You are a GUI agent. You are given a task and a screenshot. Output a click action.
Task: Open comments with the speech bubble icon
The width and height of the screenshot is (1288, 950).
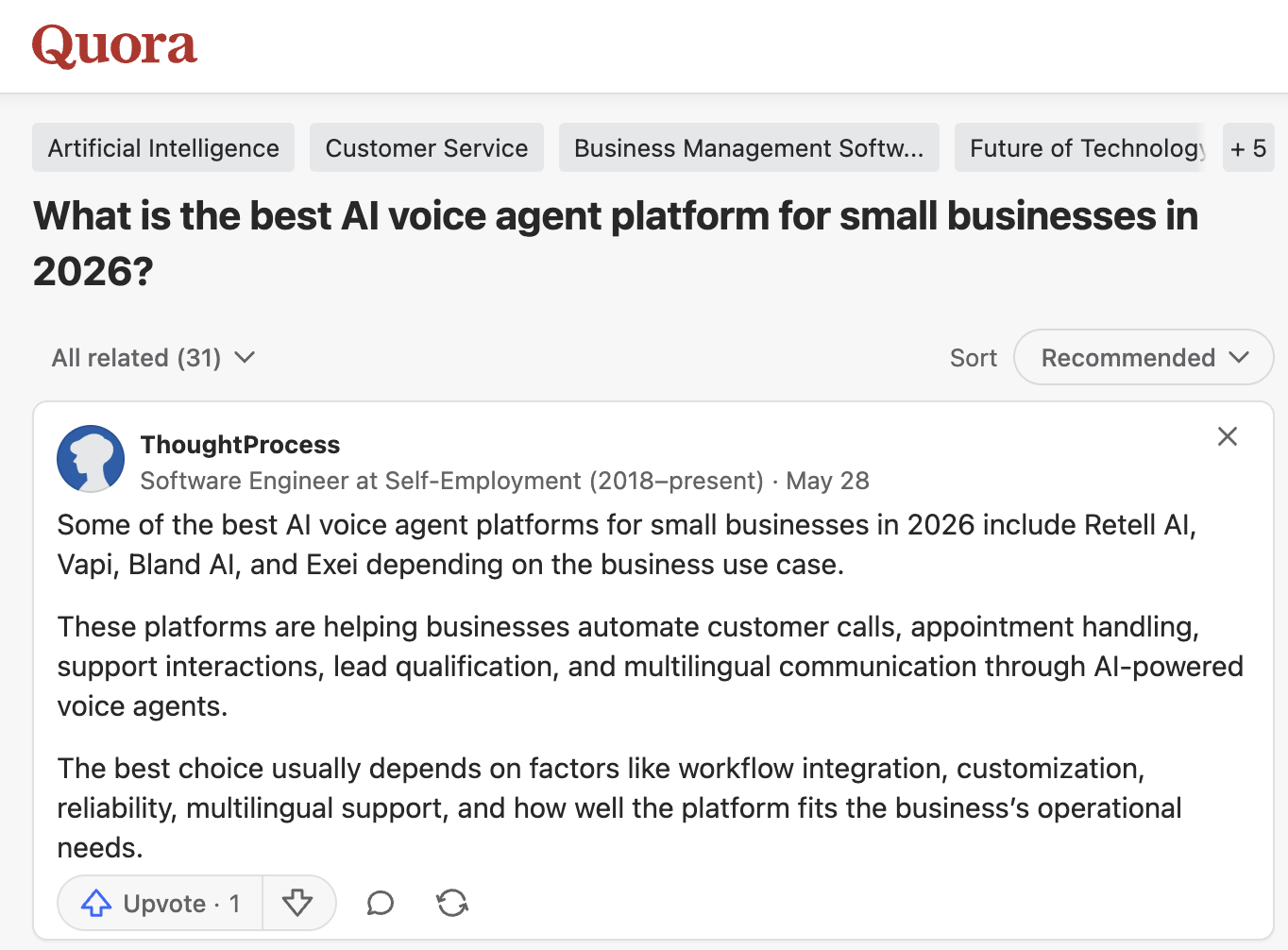[x=380, y=904]
